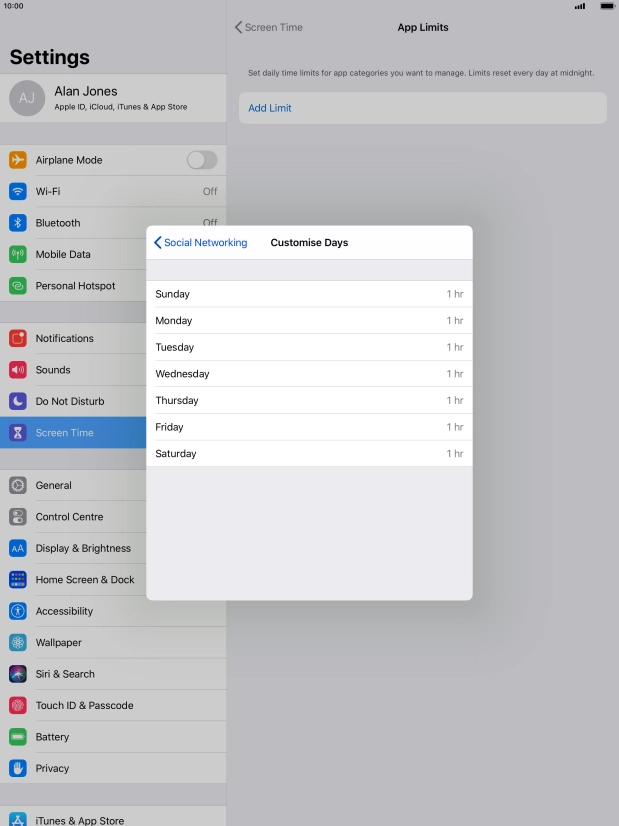
Task: Open Sunday time limit row
Action: point(309,294)
